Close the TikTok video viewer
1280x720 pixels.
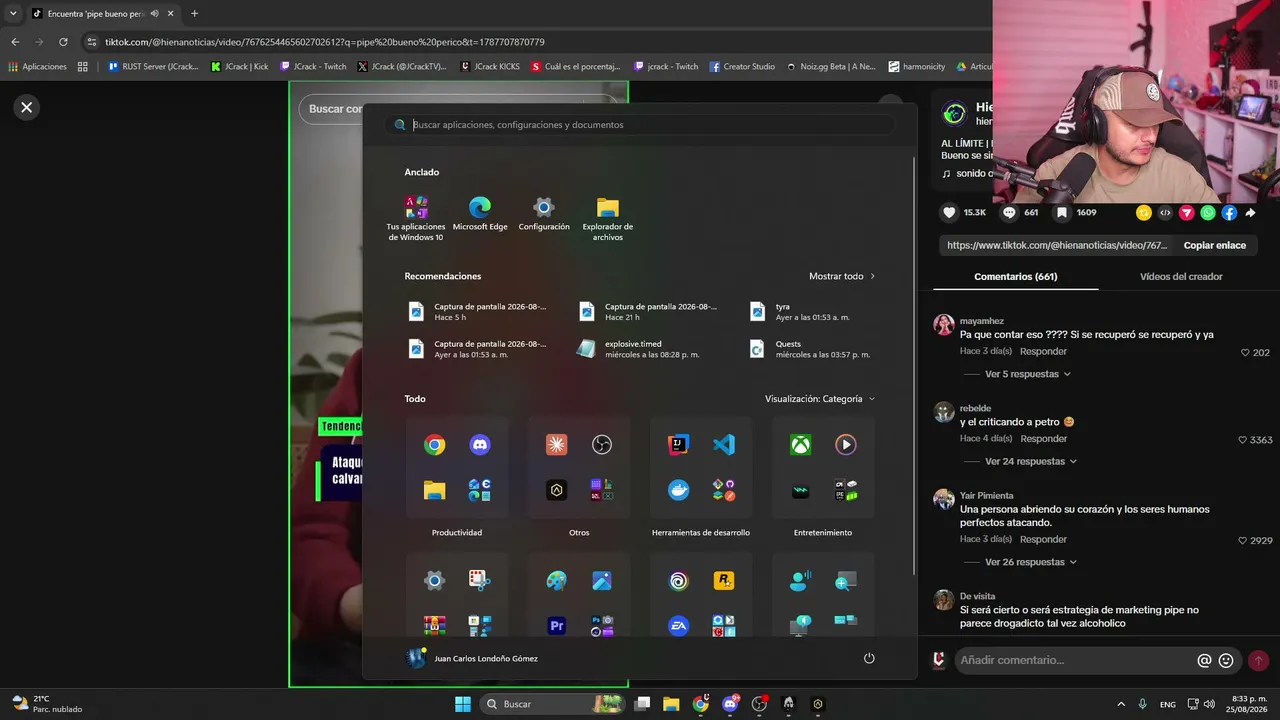pyautogui.click(x=27, y=107)
